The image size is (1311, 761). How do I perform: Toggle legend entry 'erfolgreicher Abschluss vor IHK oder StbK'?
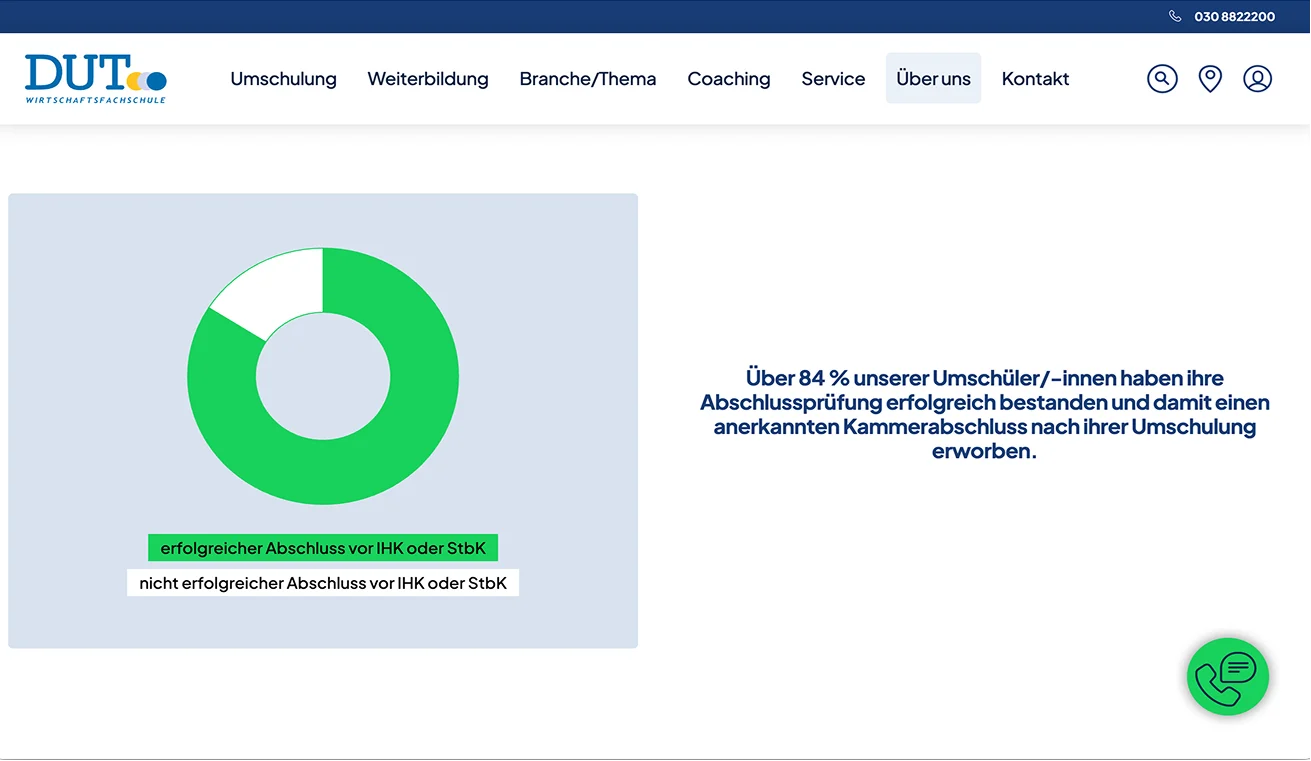click(323, 548)
